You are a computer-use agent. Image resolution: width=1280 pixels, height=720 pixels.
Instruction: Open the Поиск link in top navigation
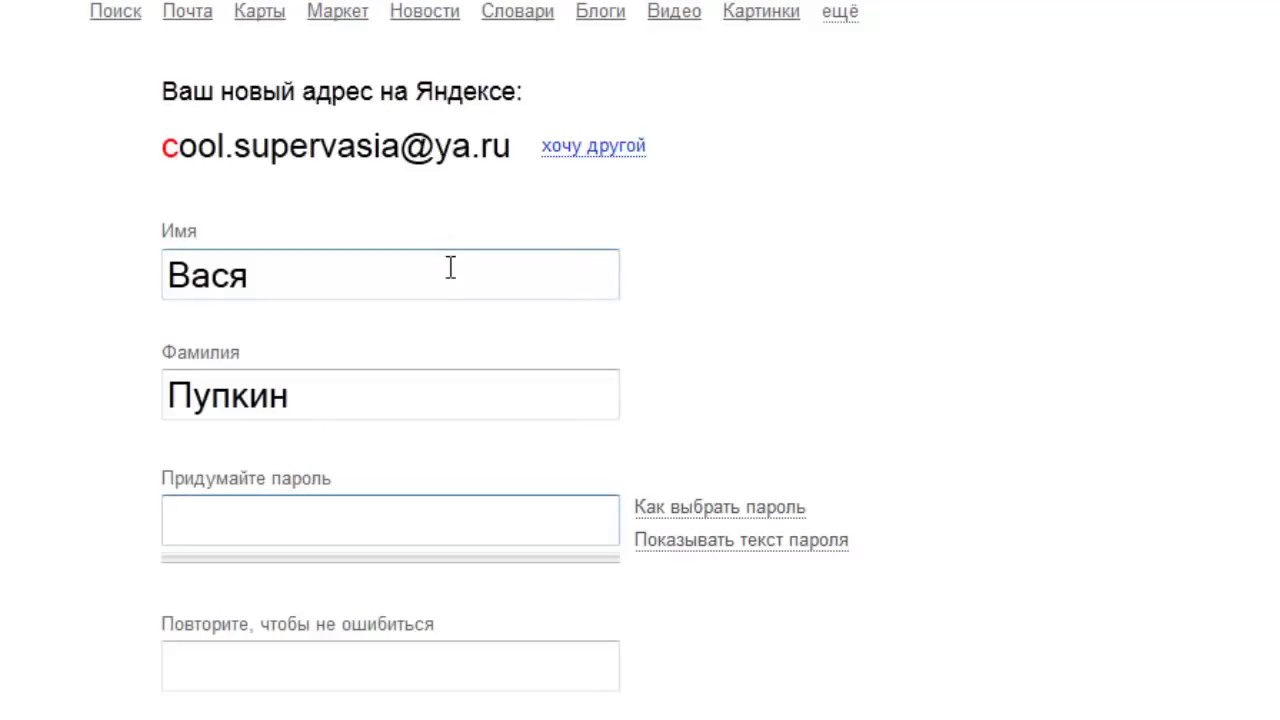tap(115, 11)
